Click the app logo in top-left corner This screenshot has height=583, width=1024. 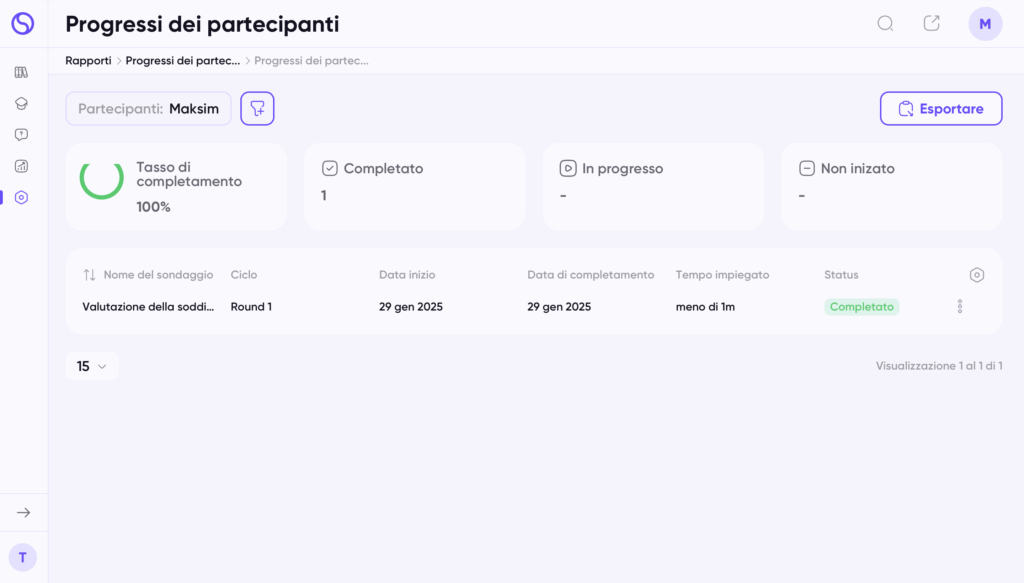[23, 24]
